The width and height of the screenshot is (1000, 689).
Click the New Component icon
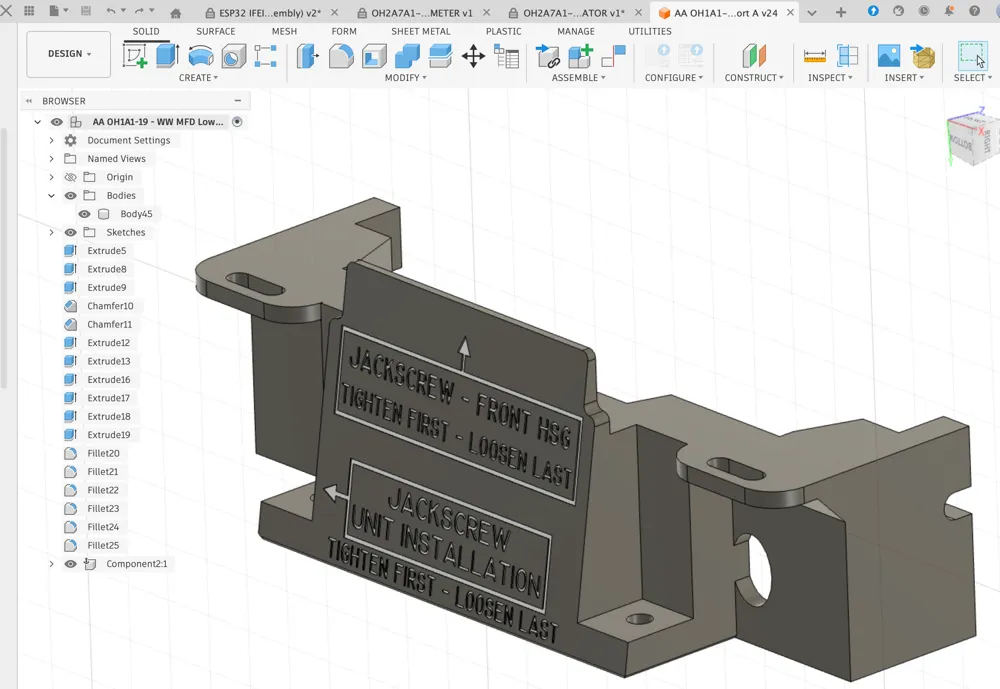click(580, 56)
